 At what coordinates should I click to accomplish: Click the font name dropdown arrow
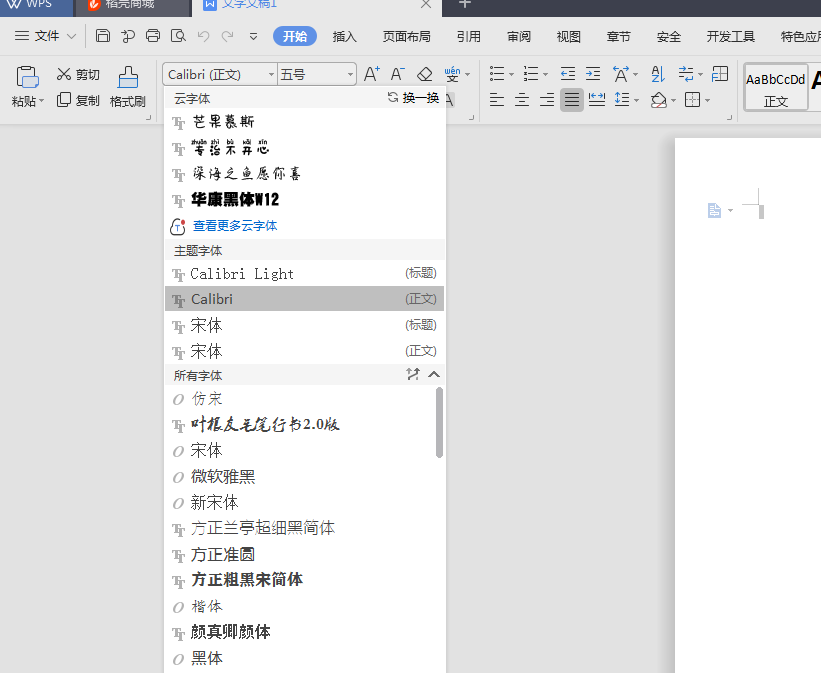pyautogui.click(x=271, y=74)
